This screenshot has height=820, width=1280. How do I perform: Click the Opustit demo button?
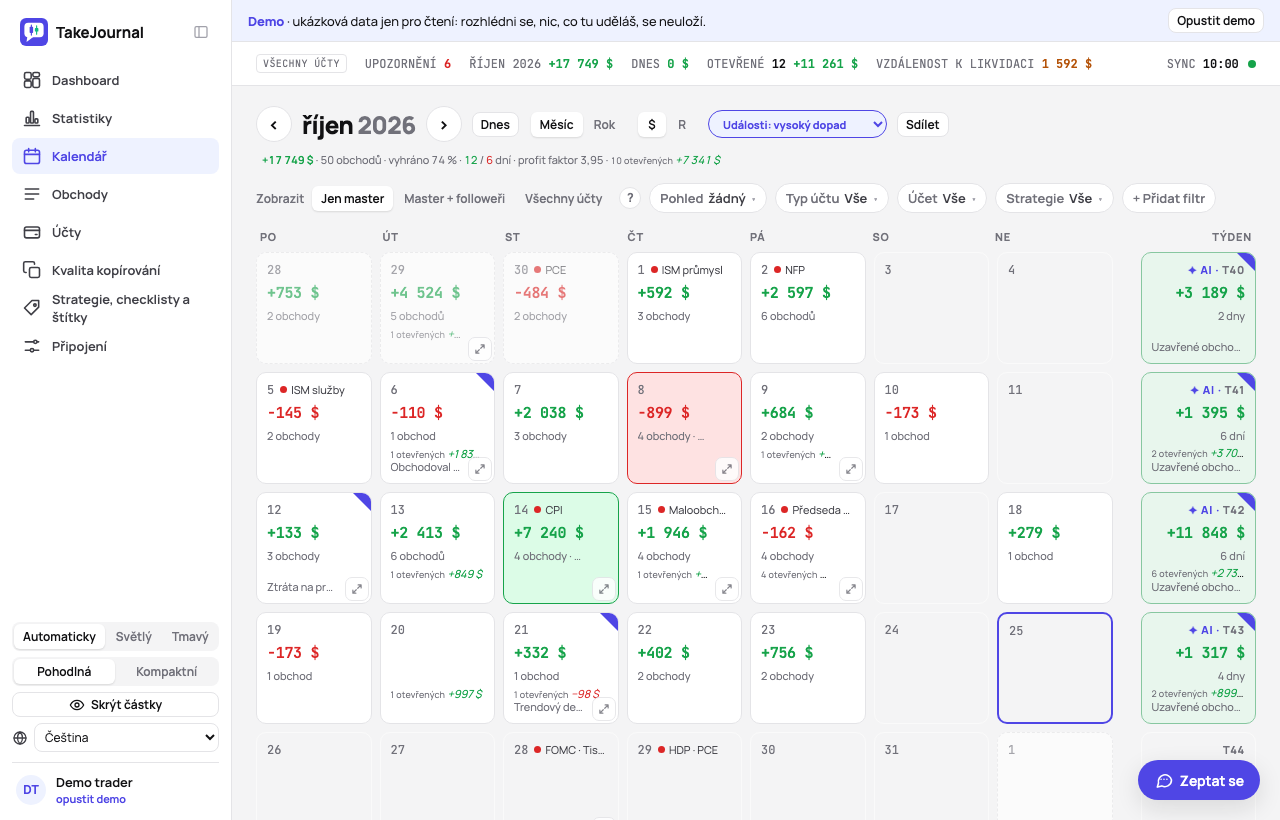click(1215, 21)
